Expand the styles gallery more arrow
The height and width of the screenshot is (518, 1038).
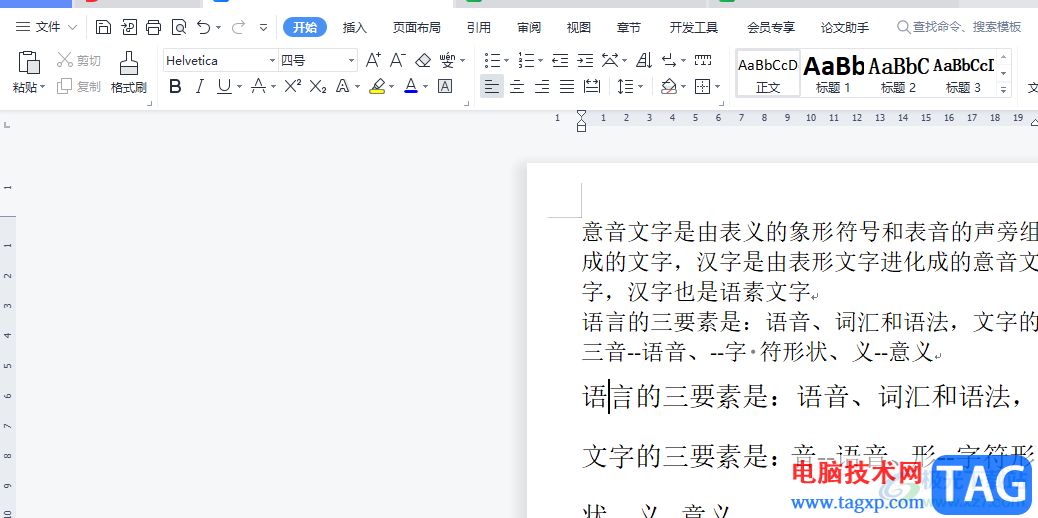[x=1004, y=89]
